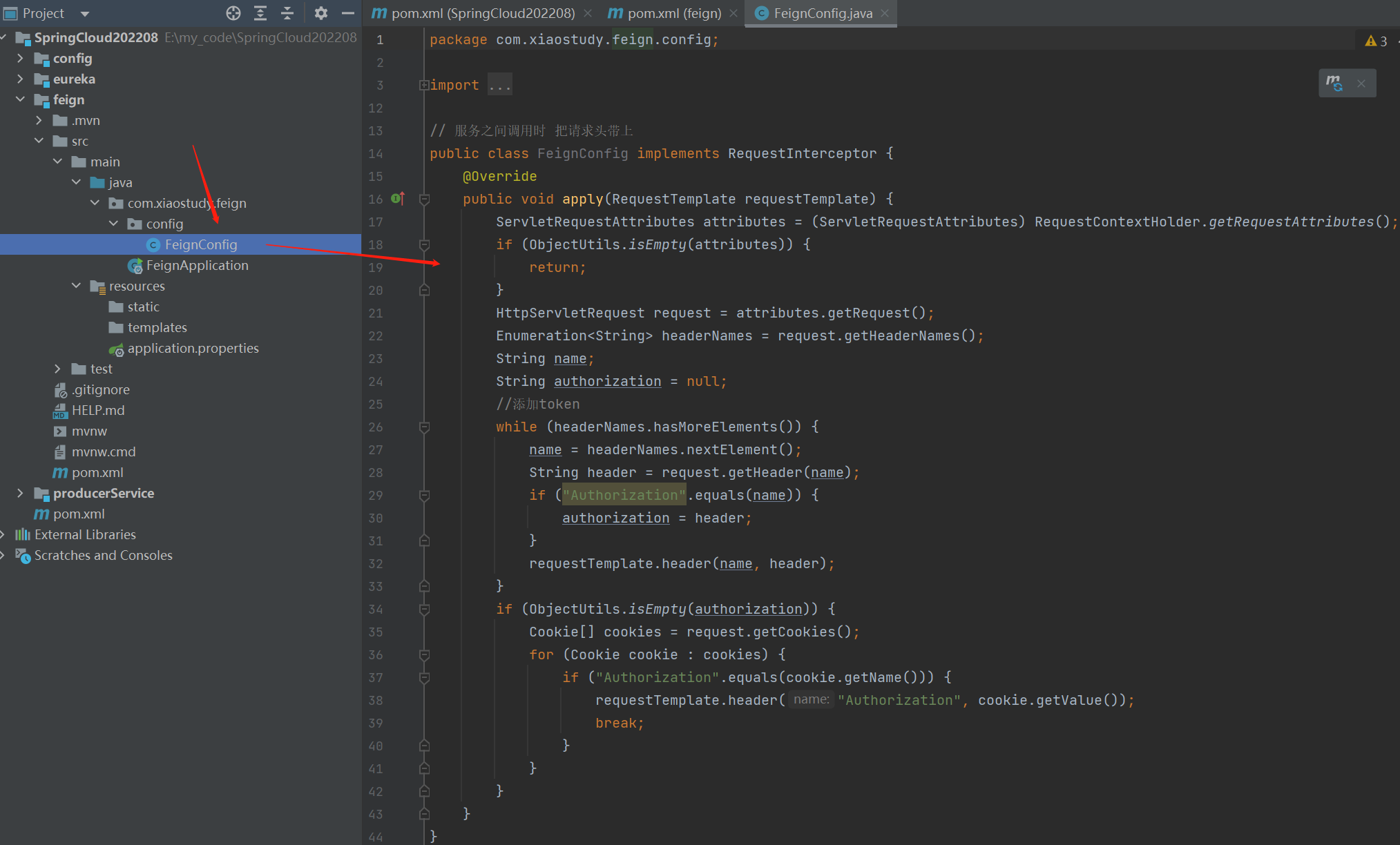1400x845 pixels.
Task: Select the templates folder
Action: 157,327
